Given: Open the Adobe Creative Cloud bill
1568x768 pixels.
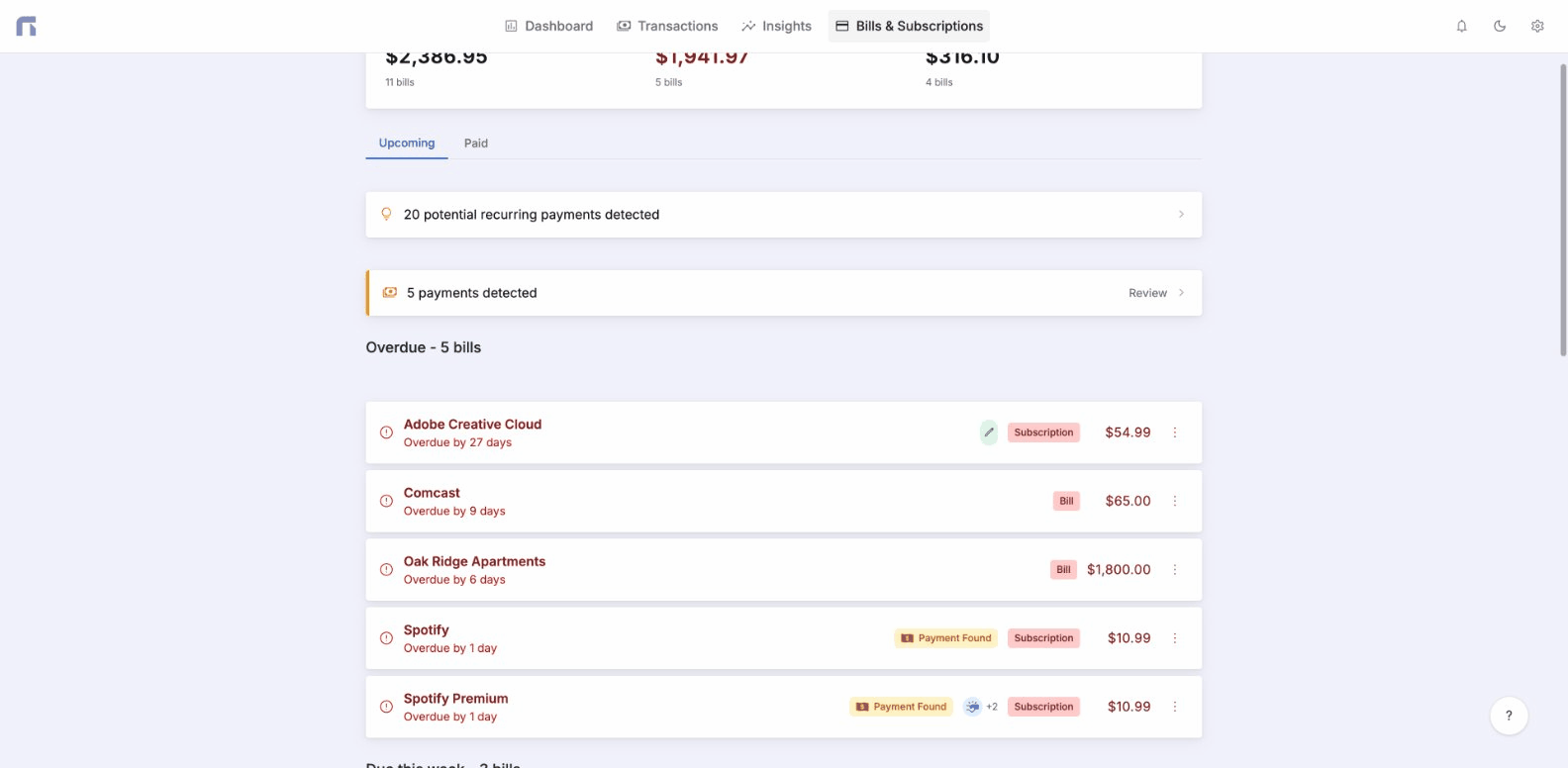Looking at the screenshot, I should click(784, 432).
